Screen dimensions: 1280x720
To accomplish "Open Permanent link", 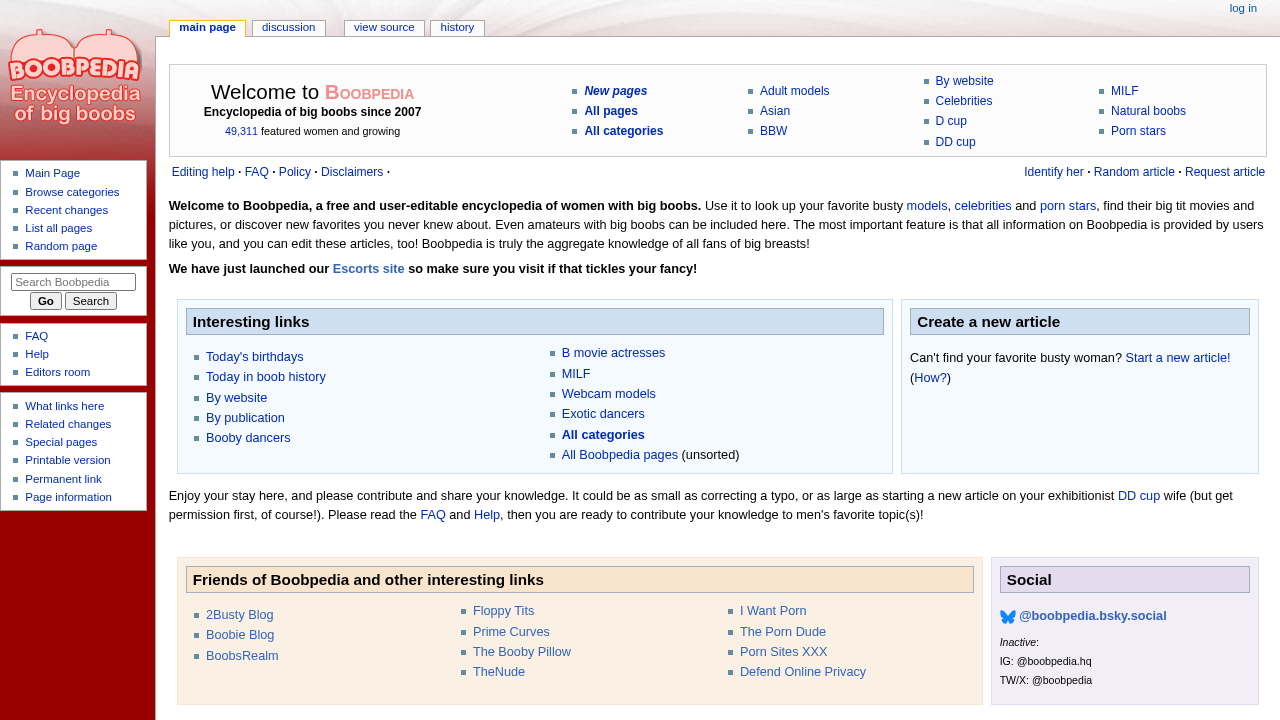I will [63, 479].
